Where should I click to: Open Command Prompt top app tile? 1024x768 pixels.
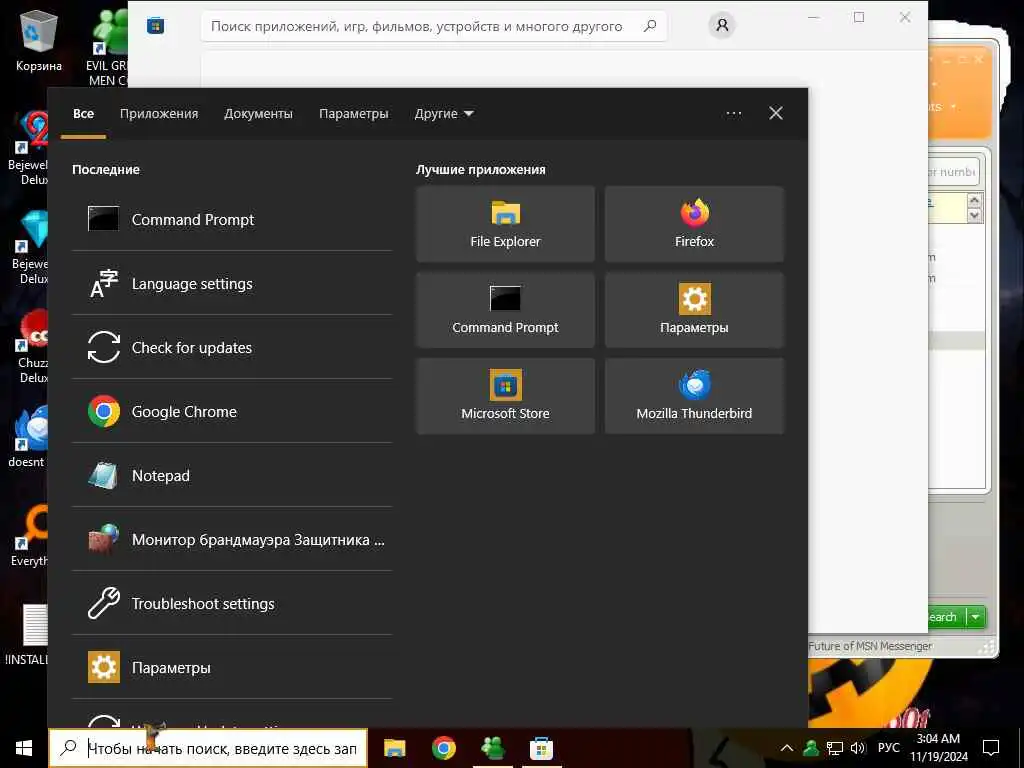pos(505,310)
